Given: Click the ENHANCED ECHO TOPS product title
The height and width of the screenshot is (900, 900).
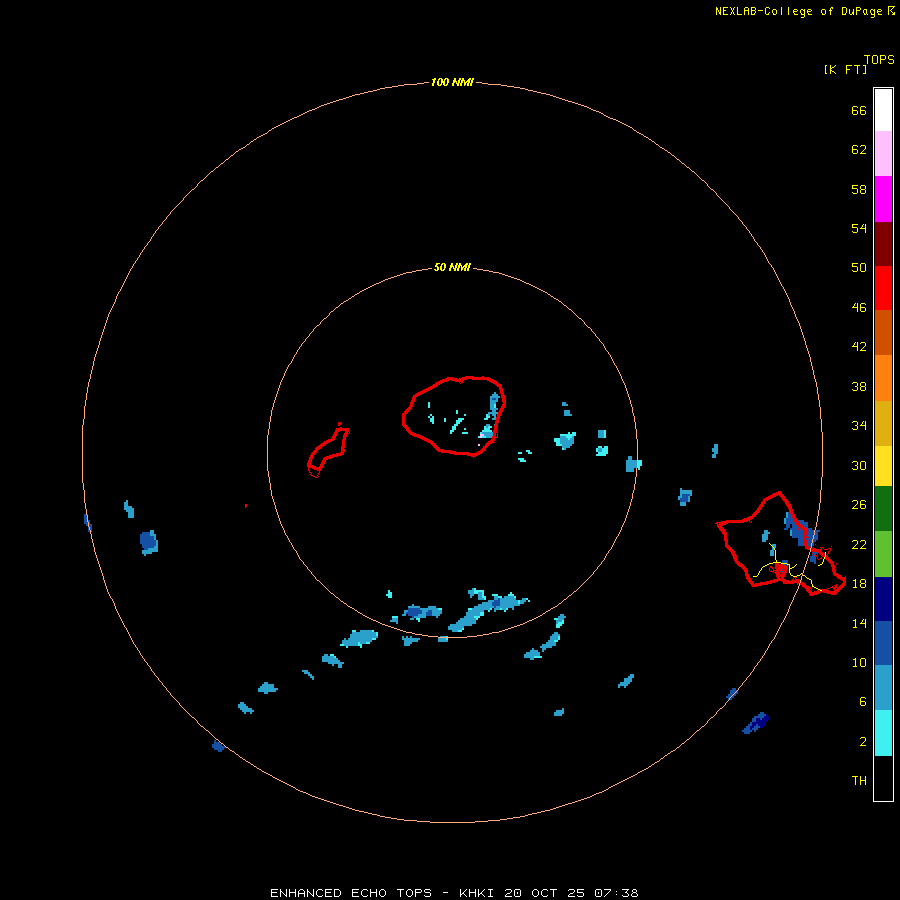Looking at the screenshot, I should [x=351, y=893].
